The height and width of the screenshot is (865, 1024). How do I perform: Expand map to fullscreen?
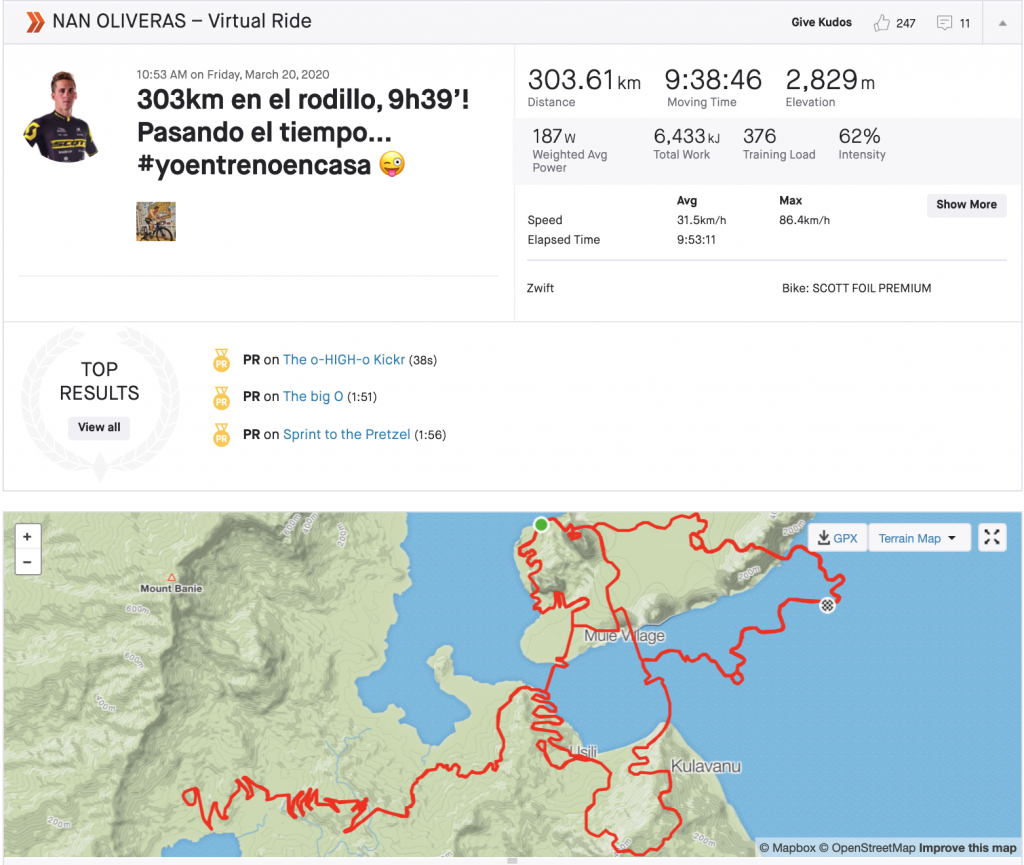point(991,538)
